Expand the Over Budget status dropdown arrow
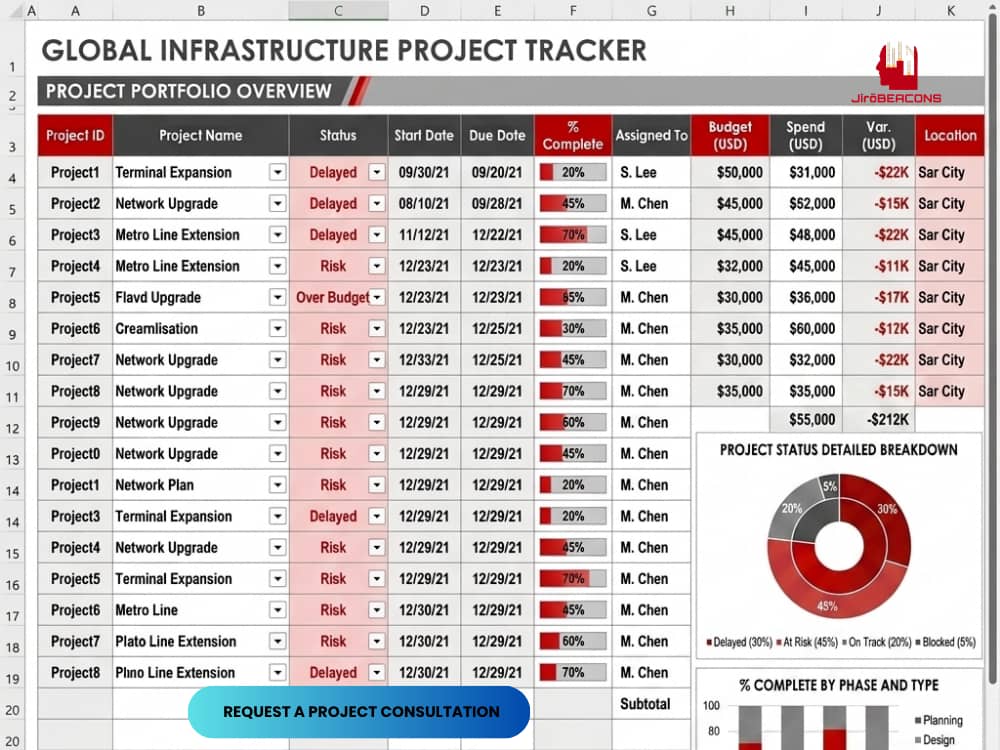 pyautogui.click(x=377, y=297)
